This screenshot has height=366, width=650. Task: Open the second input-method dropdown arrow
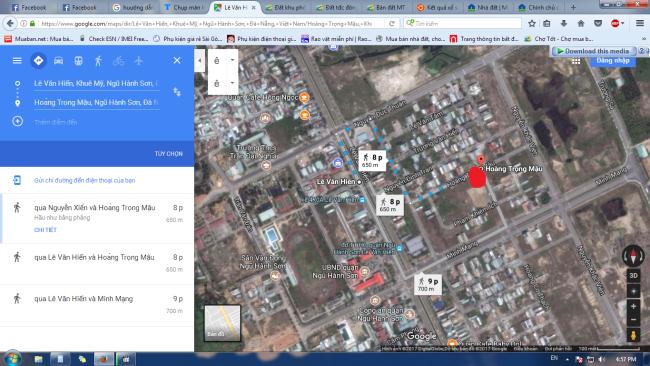click(x=232, y=83)
